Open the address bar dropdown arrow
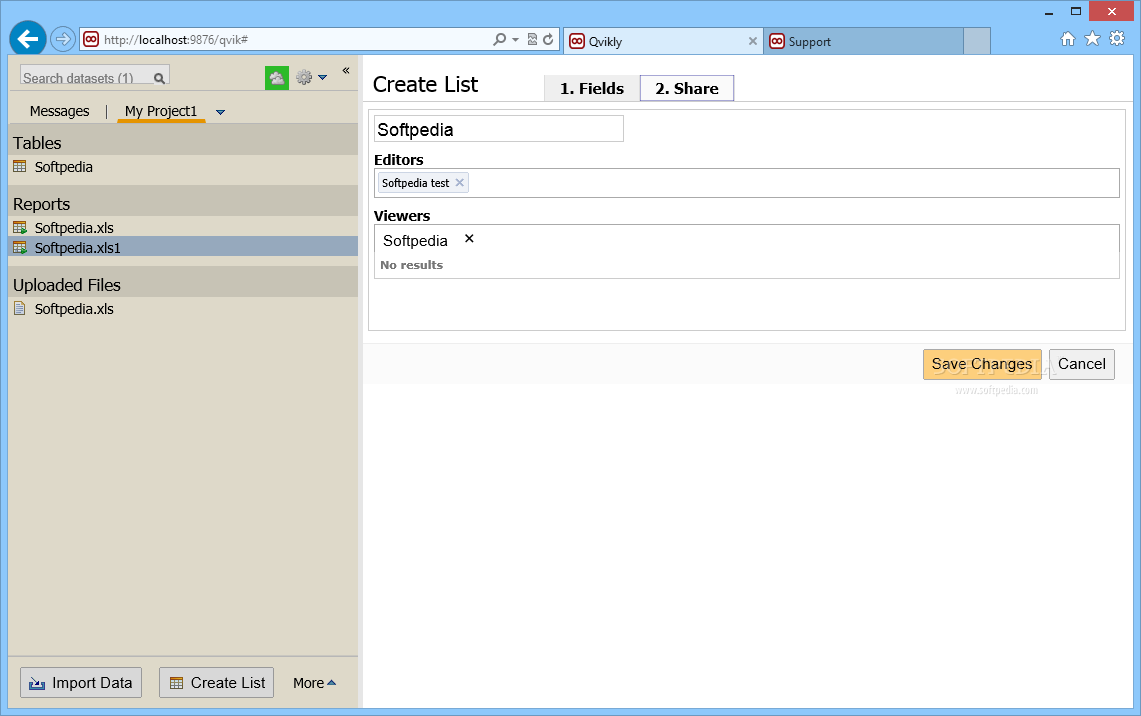 pos(515,39)
